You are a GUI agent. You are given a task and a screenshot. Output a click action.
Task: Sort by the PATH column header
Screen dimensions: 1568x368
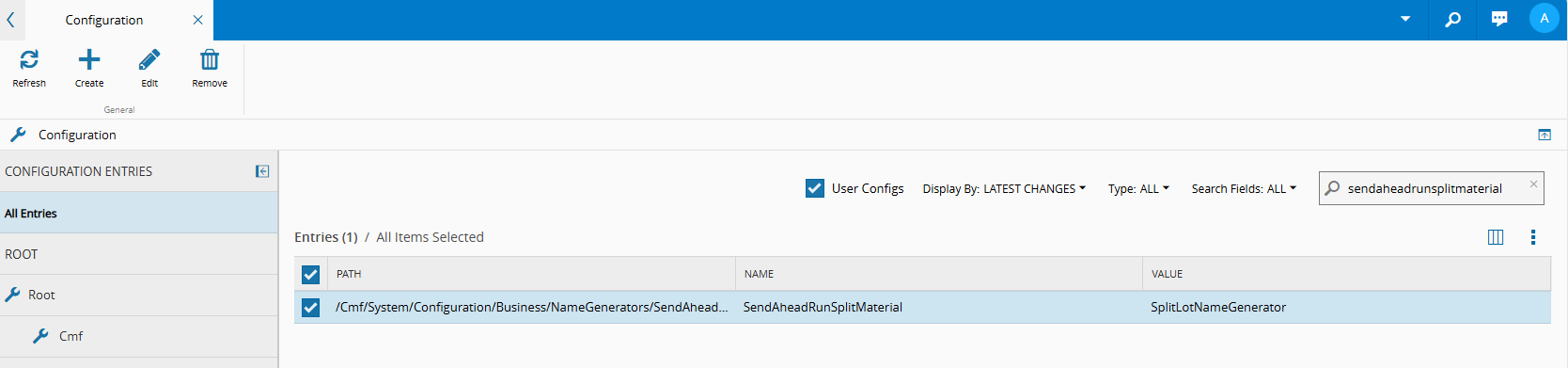[532, 274]
